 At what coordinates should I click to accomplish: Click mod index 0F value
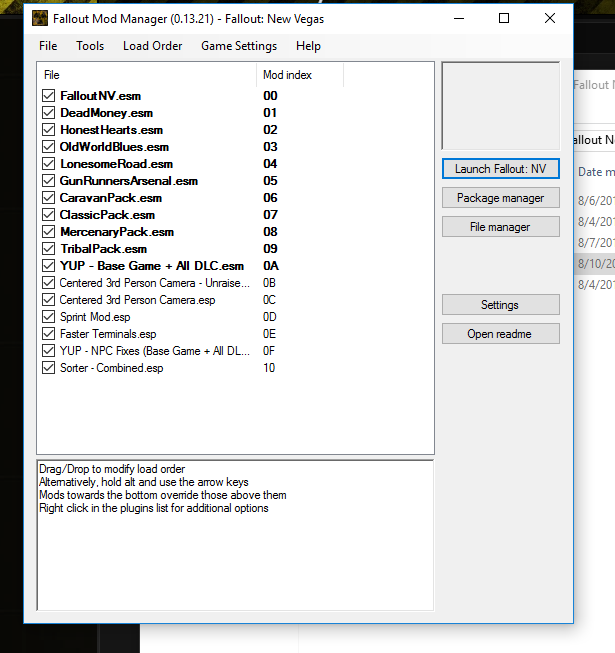269,351
